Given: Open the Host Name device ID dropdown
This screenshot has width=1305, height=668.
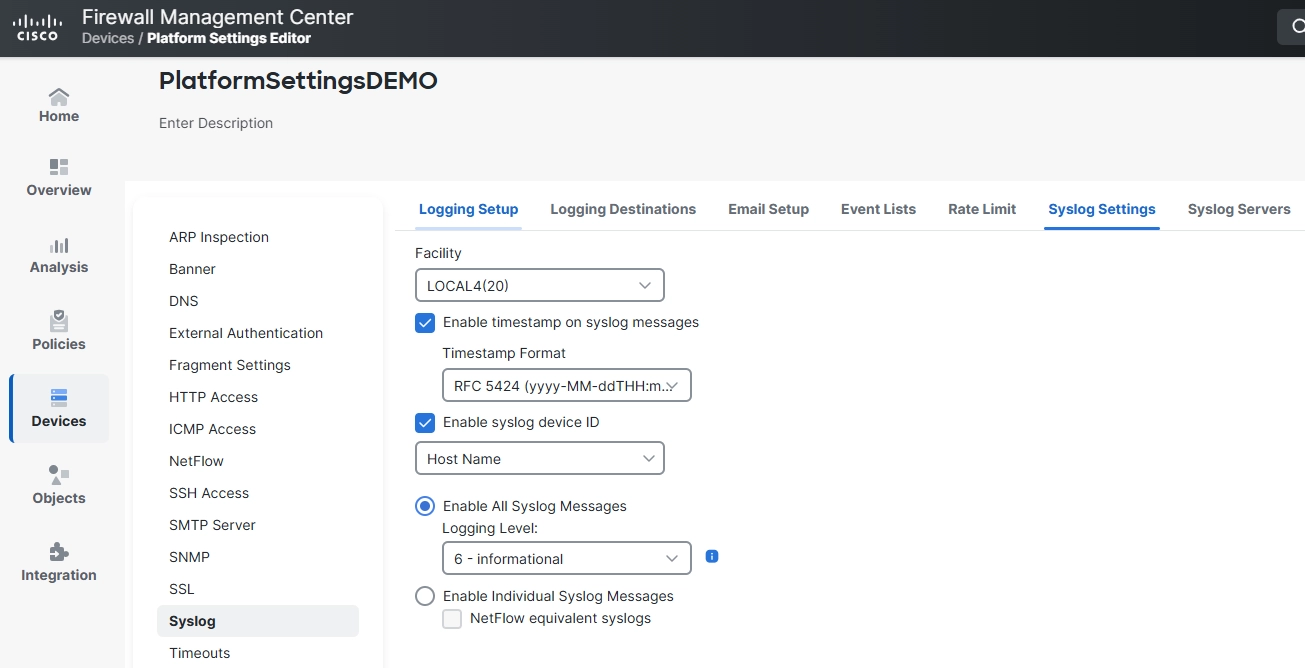Looking at the screenshot, I should click(540, 459).
